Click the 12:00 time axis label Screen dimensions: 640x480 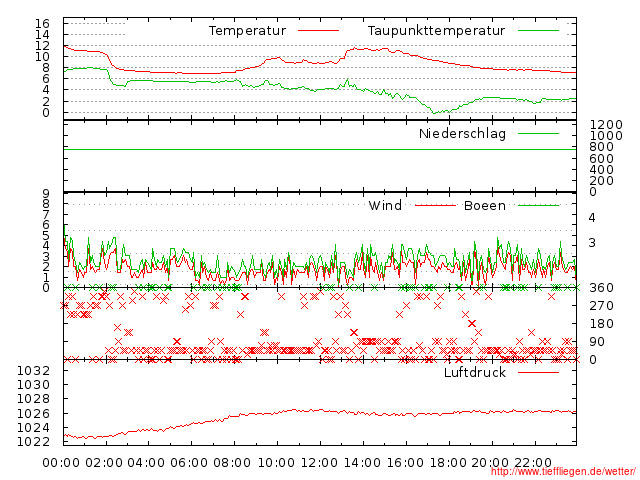319,462
